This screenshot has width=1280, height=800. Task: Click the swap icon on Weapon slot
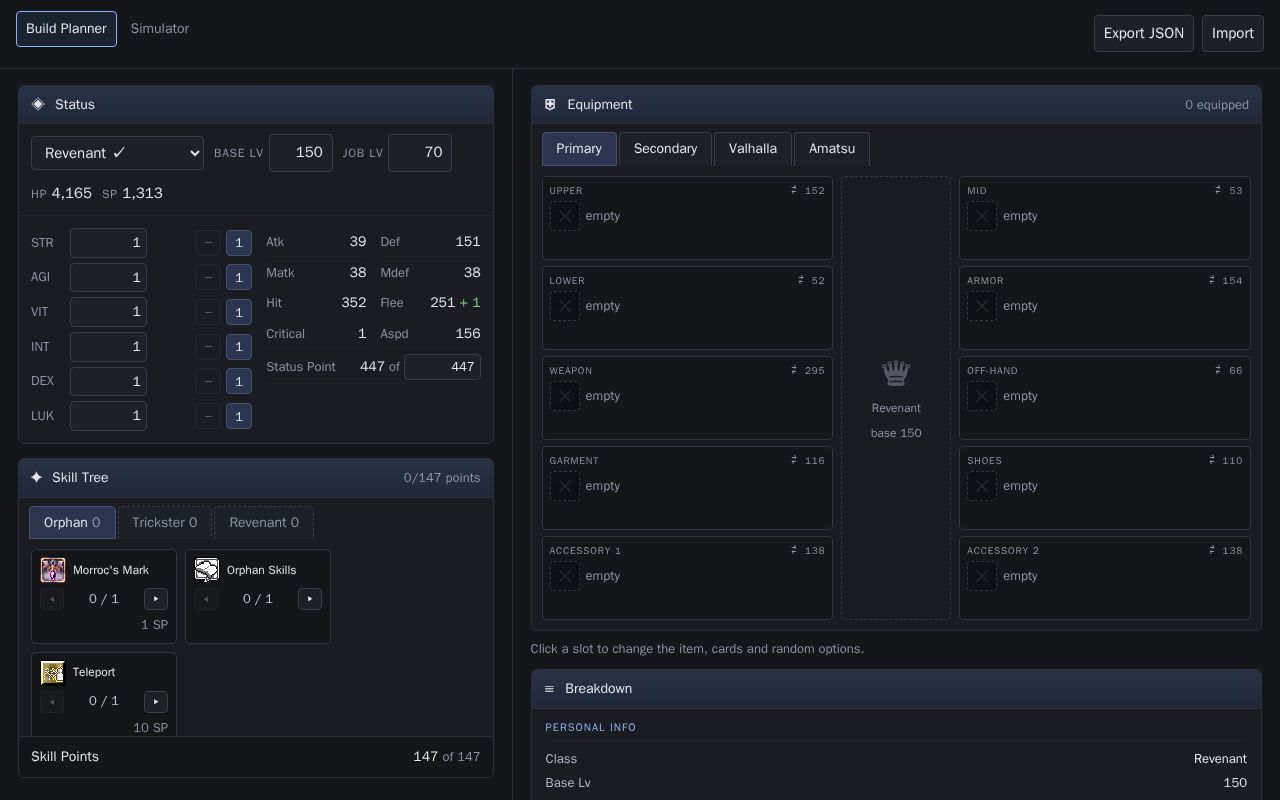pos(794,370)
